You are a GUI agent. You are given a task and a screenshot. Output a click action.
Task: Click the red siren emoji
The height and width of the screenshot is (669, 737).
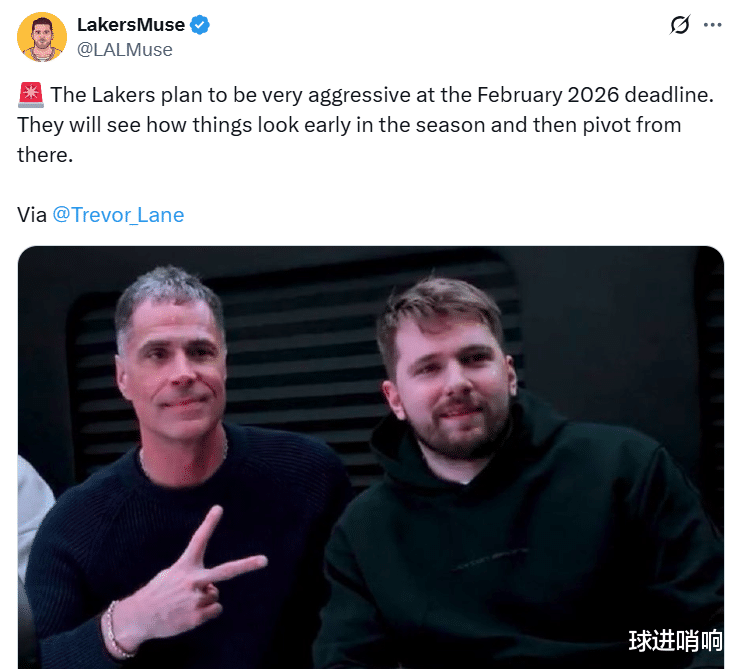tap(31, 95)
